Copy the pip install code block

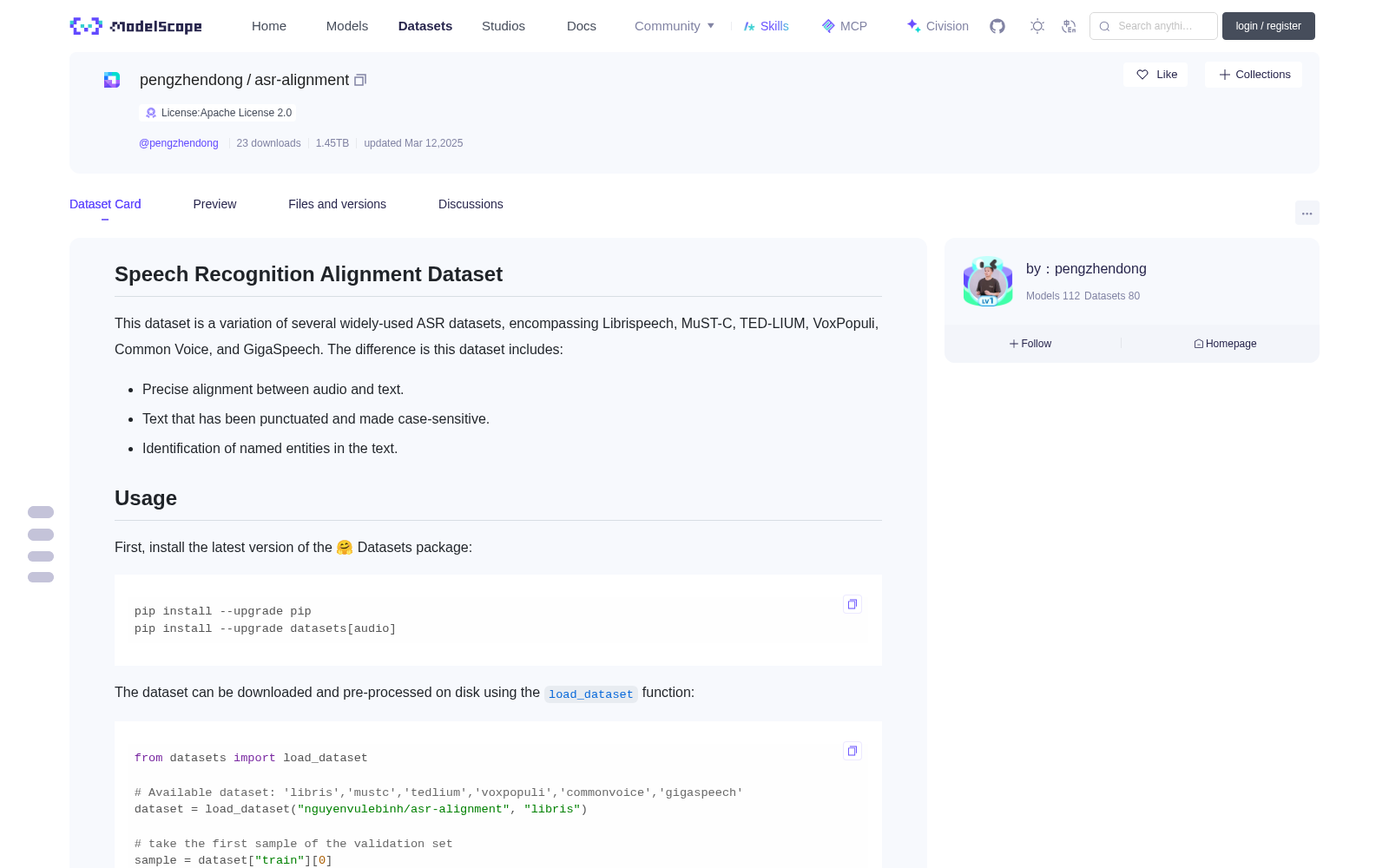(x=852, y=604)
